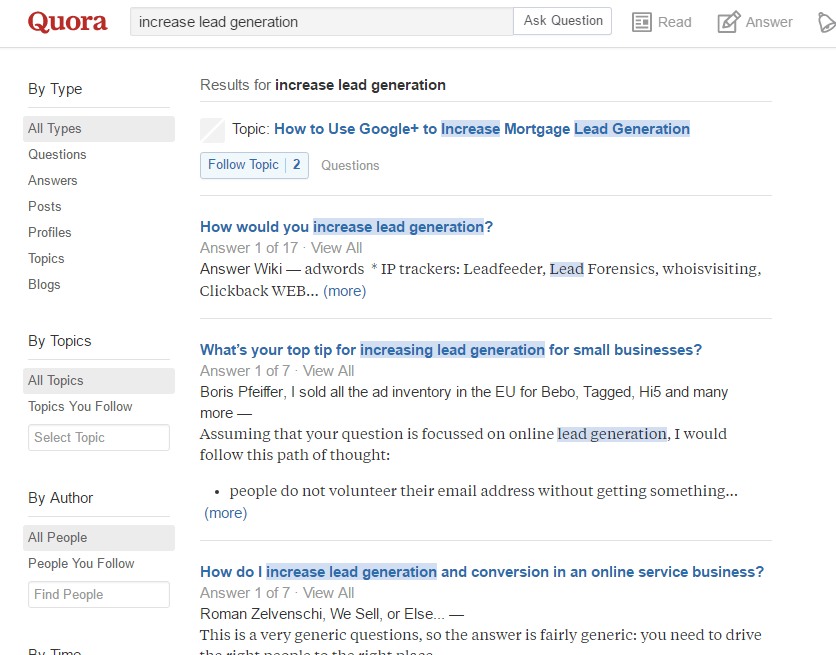836x655 pixels.
Task: Expand (more) under Boris Pfeiffer's answer
Action: coord(226,513)
